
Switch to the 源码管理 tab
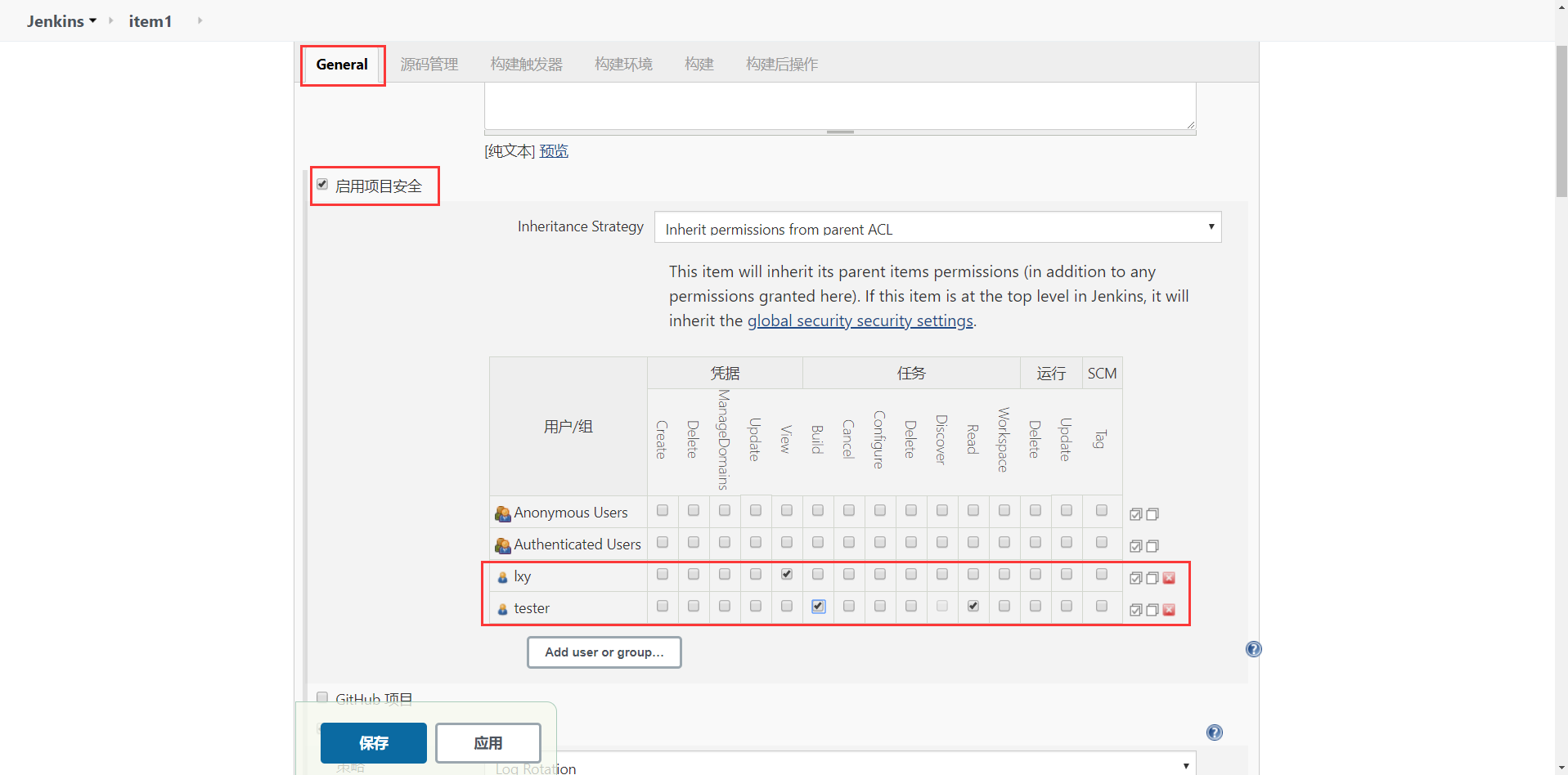[x=429, y=65]
